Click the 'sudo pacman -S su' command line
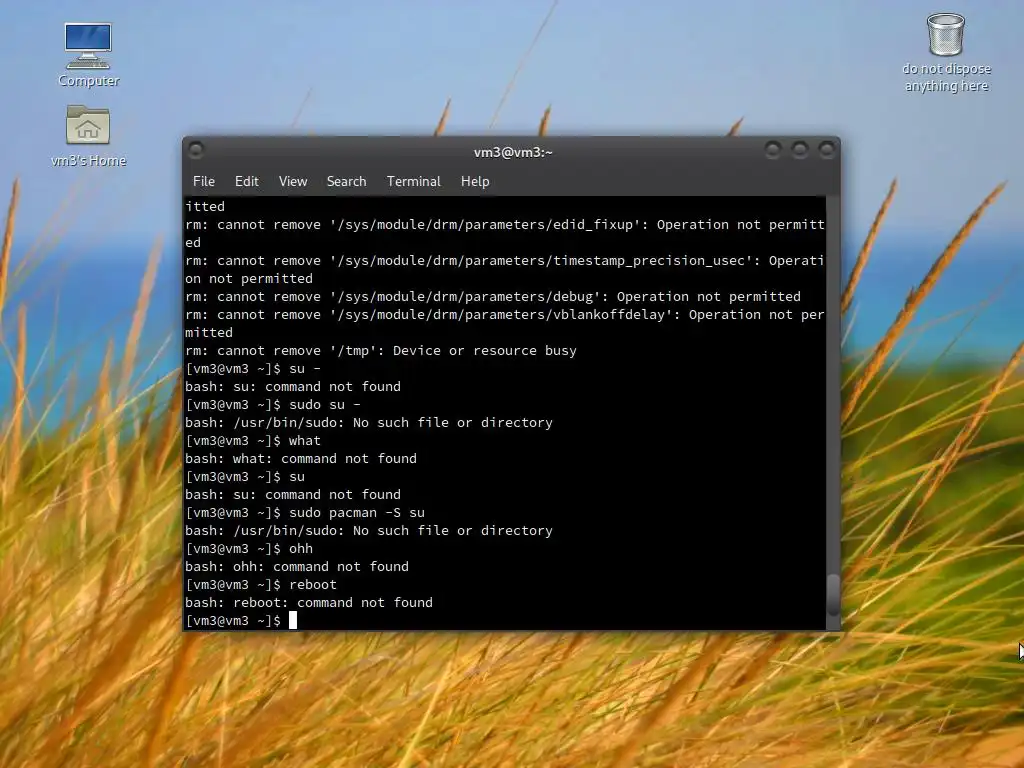 (x=305, y=513)
